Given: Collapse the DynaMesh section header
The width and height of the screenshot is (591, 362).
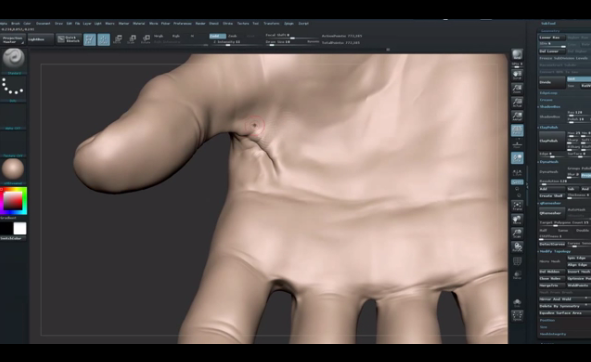Looking at the screenshot, I should (549, 162).
